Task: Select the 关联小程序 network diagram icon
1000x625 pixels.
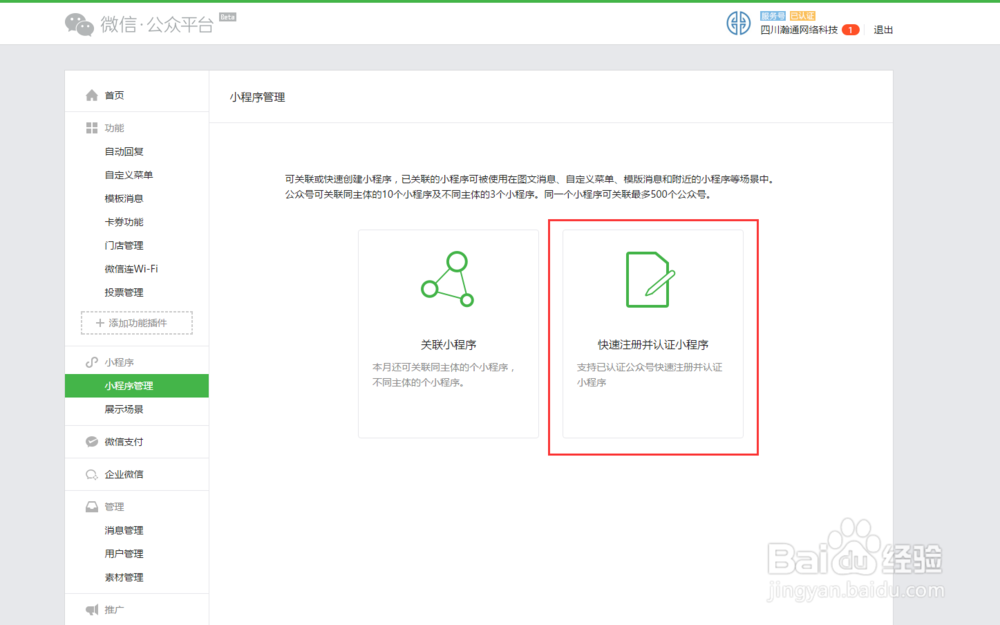Action: pyautogui.click(x=448, y=278)
